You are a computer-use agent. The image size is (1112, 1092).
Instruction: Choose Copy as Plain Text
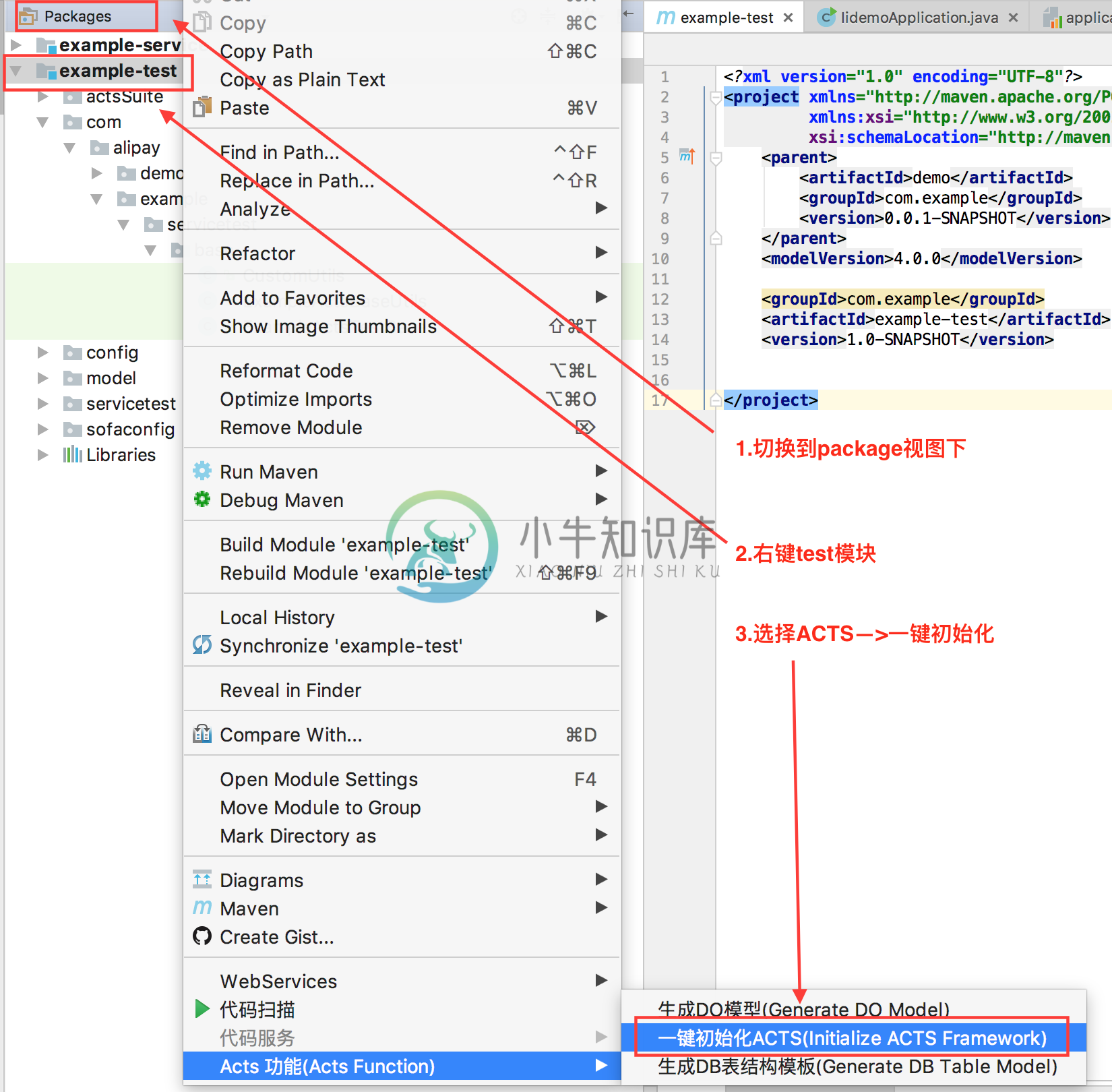point(402,80)
